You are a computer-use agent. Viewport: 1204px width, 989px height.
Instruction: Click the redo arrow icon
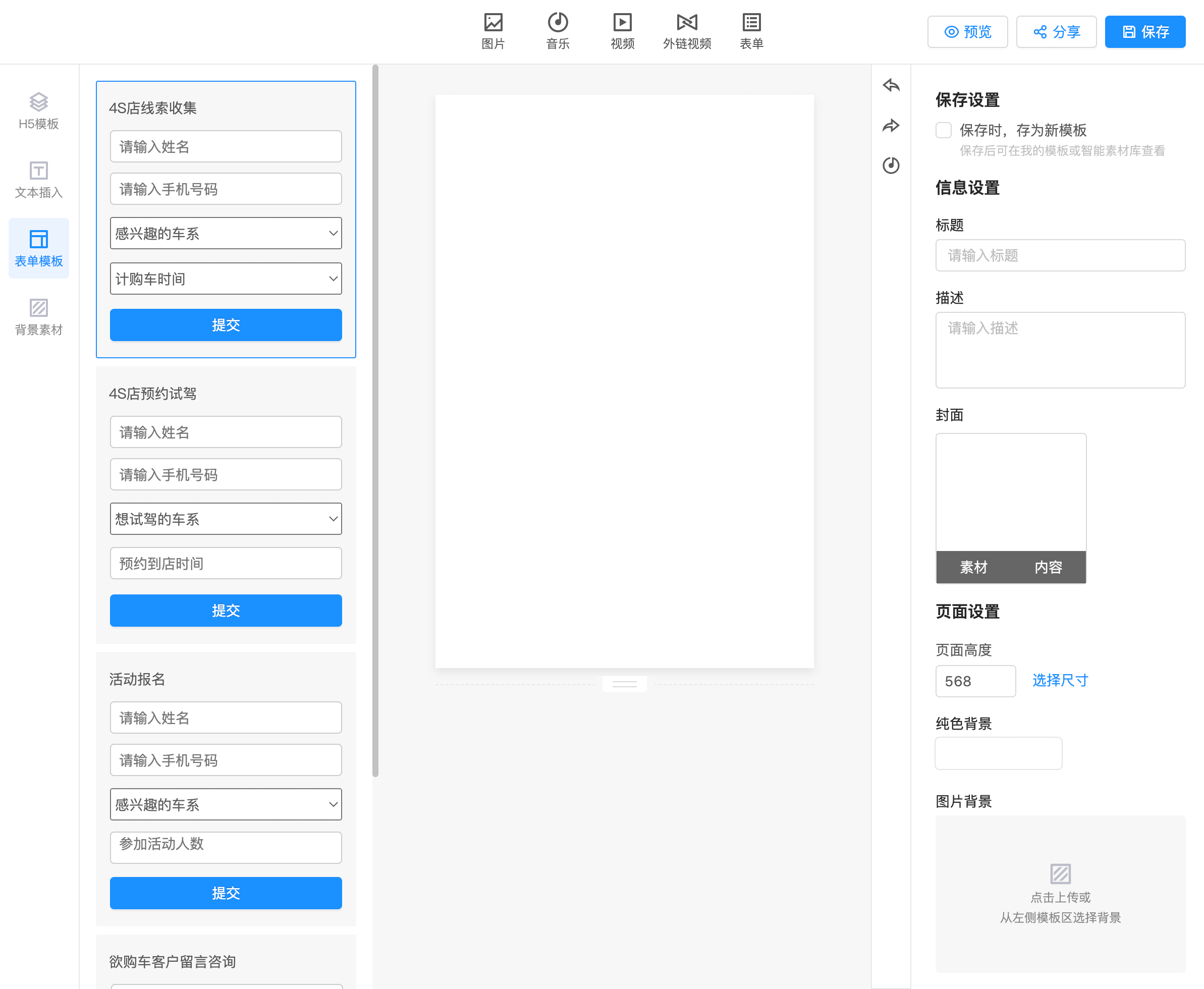click(891, 125)
